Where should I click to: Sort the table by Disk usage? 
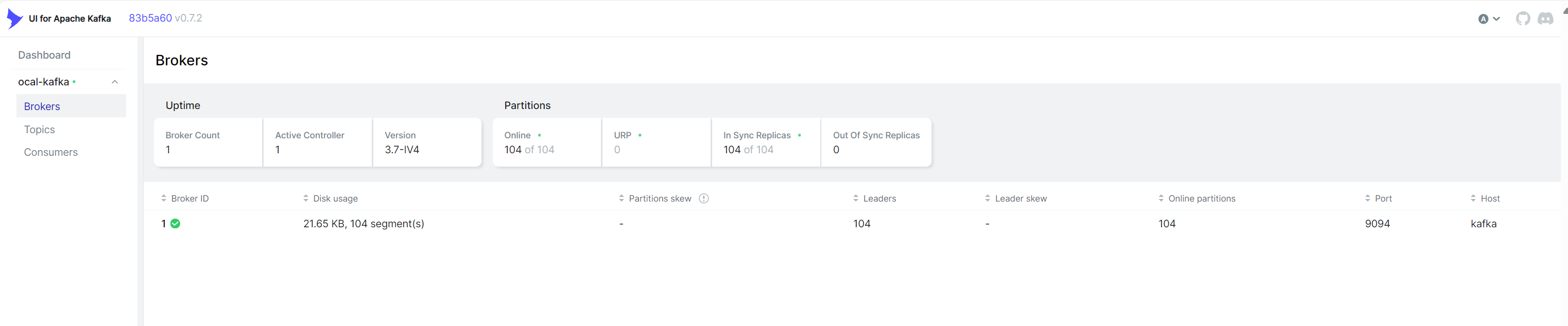(x=335, y=198)
